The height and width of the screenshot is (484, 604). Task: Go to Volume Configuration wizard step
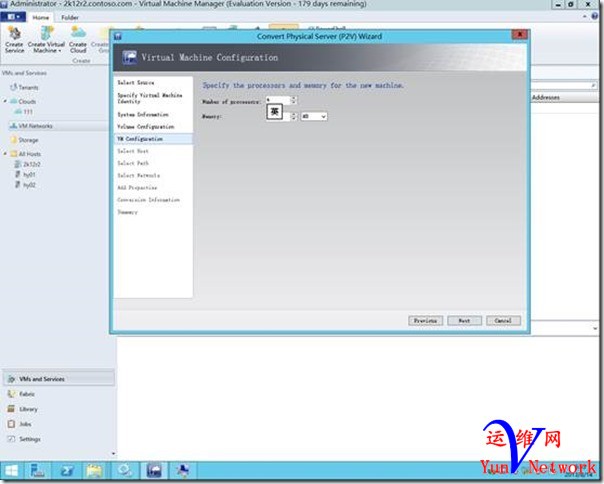[146, 126]
